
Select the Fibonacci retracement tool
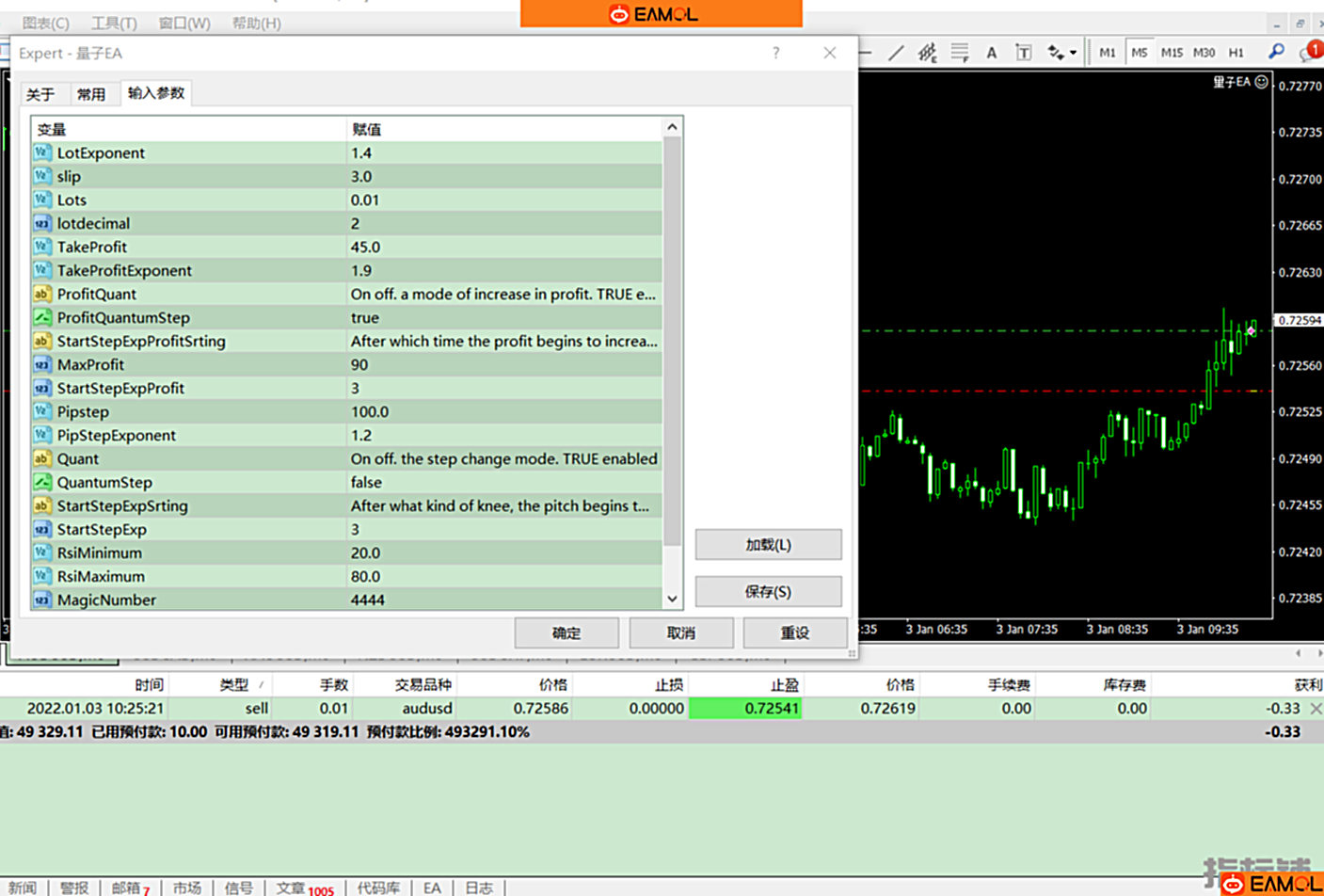click(x=960, y=53)
